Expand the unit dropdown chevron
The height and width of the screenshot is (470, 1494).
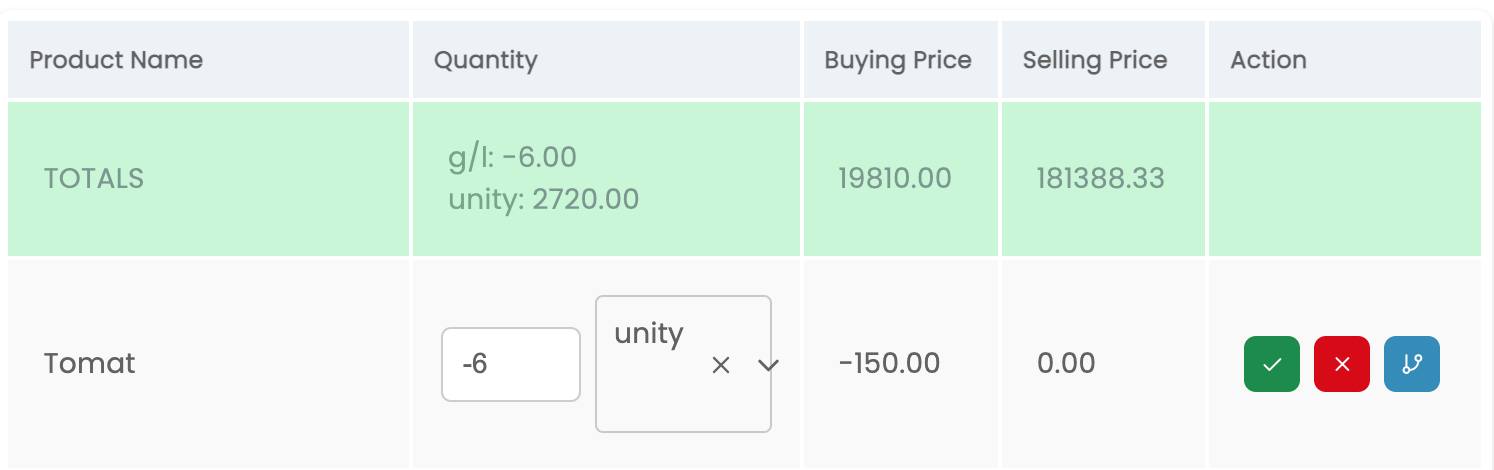pos(767,365)
